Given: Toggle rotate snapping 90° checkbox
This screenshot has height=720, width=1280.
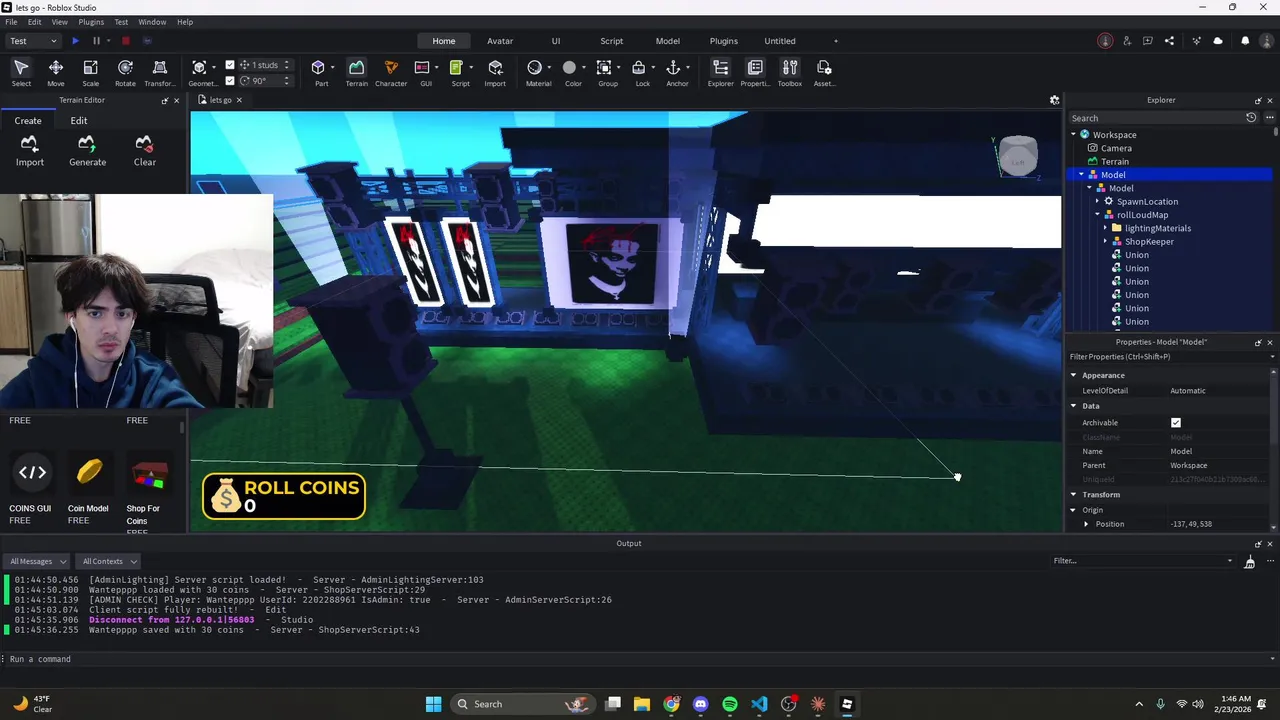Looking at the screenshot, I should (230, 81).
